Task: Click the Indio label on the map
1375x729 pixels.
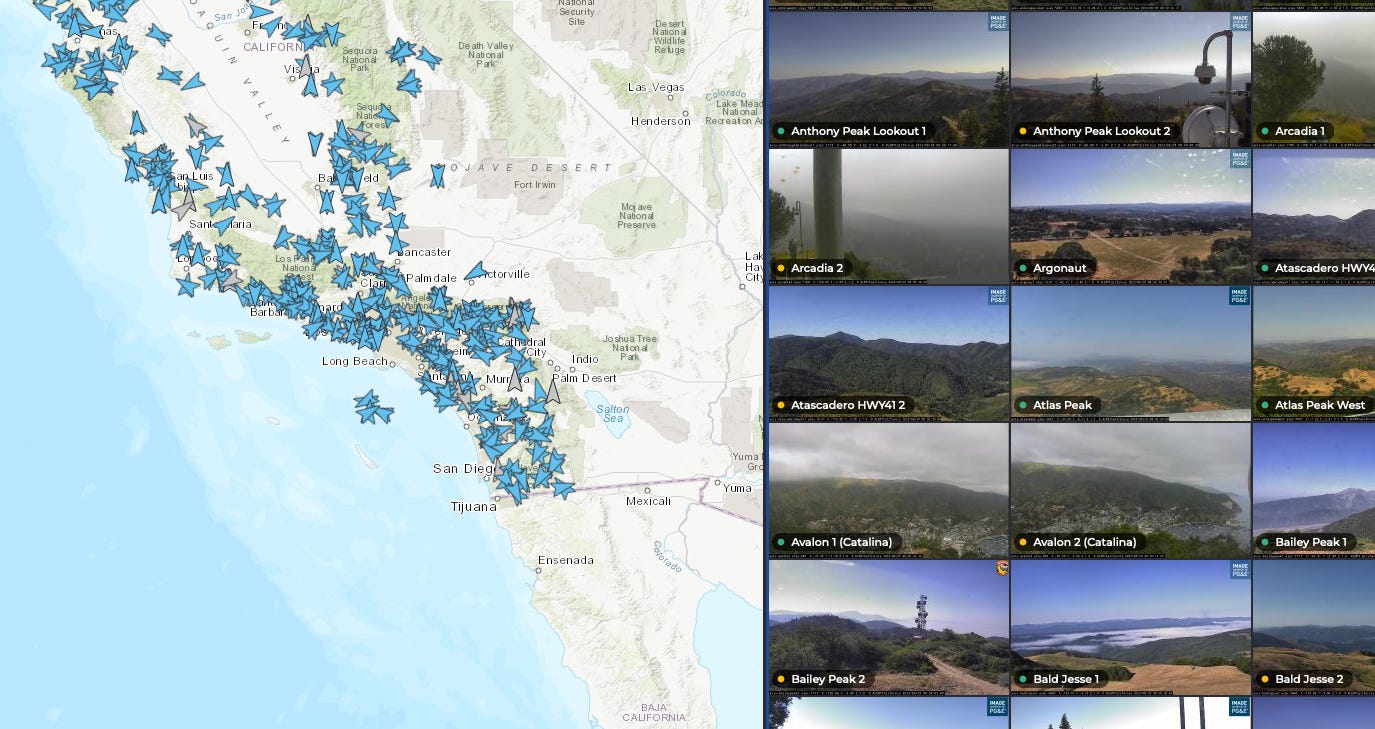Action: (x=585, y=359)
